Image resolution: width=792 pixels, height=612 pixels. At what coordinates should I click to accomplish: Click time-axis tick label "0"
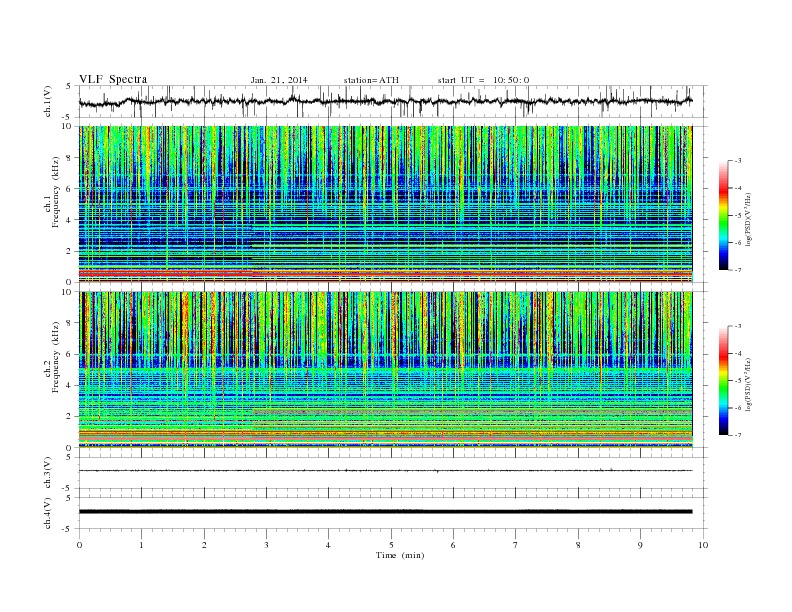pyautogui.click(x=79, y=545)
